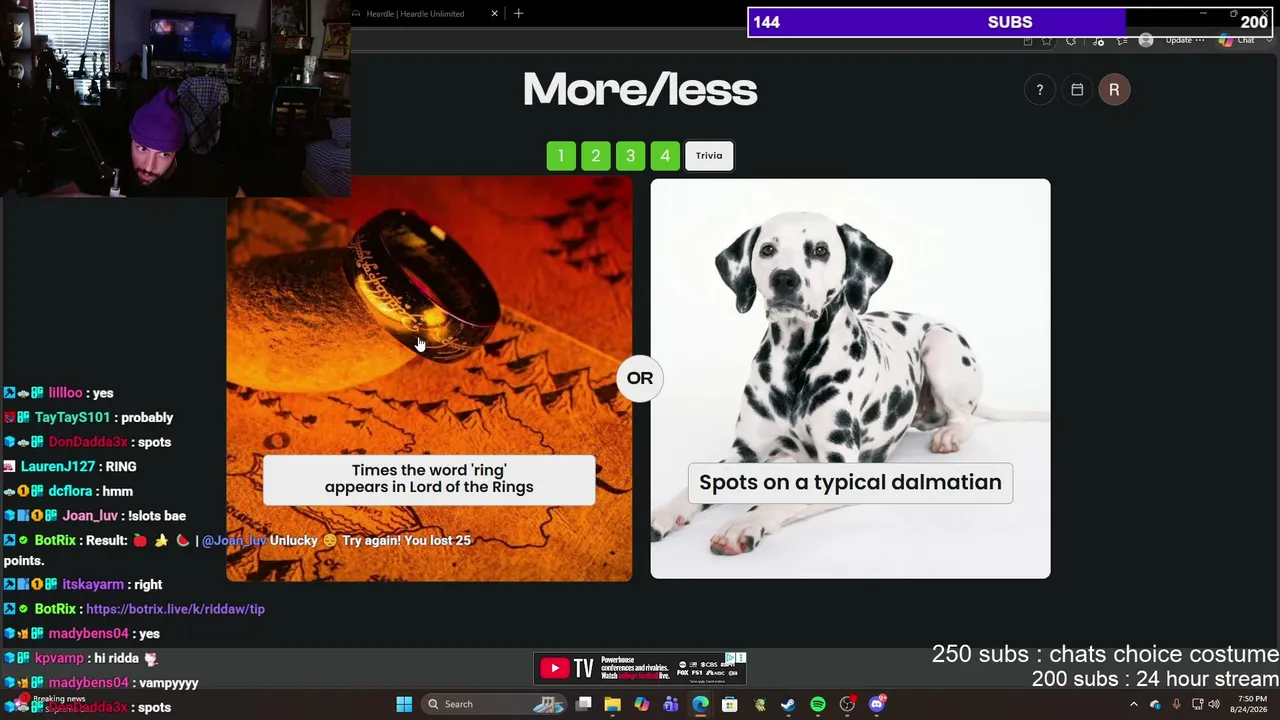The width and height of the screenshot is (1280, 720).
Task: Click the More/less game title
Action: point(640,90)
